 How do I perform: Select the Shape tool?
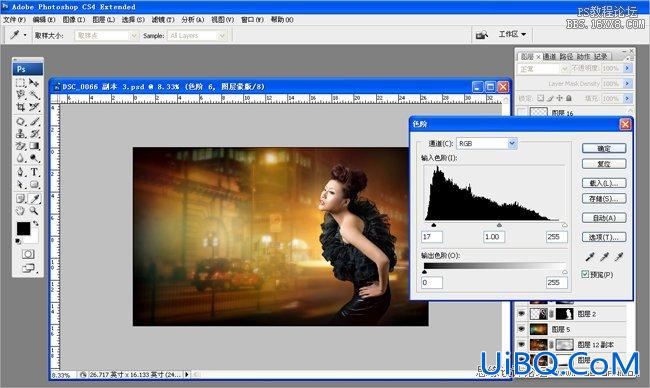[x=34, y=184]
